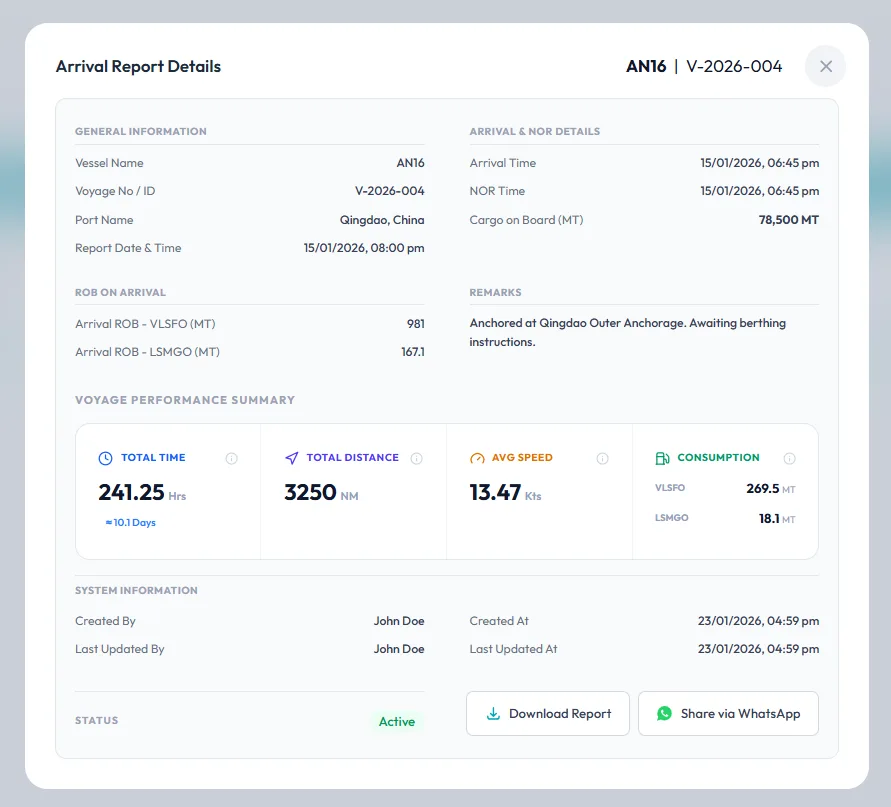Download the arrival report

pyautogui.click(x=547, y=714)
